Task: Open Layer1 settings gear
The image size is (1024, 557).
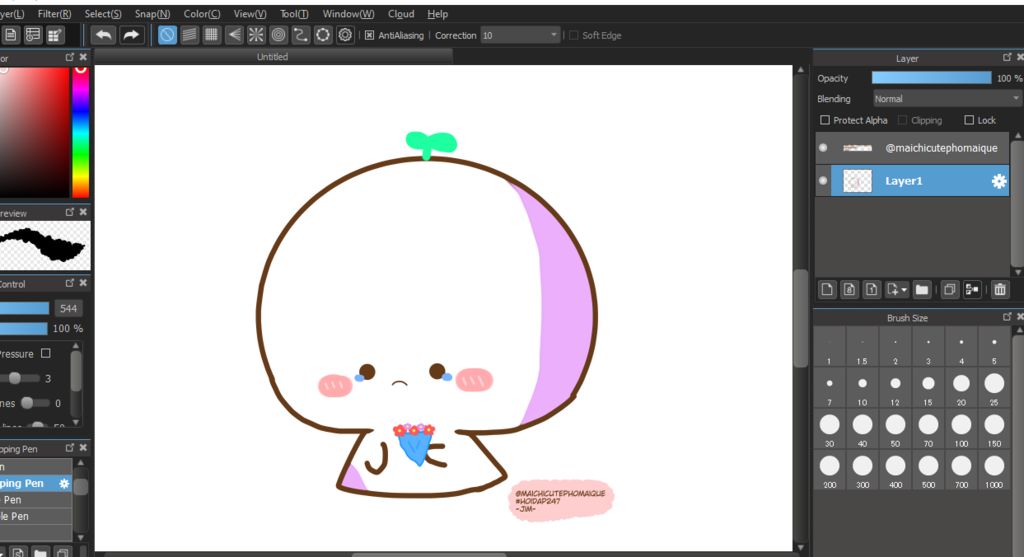Action: pos(998,181)
